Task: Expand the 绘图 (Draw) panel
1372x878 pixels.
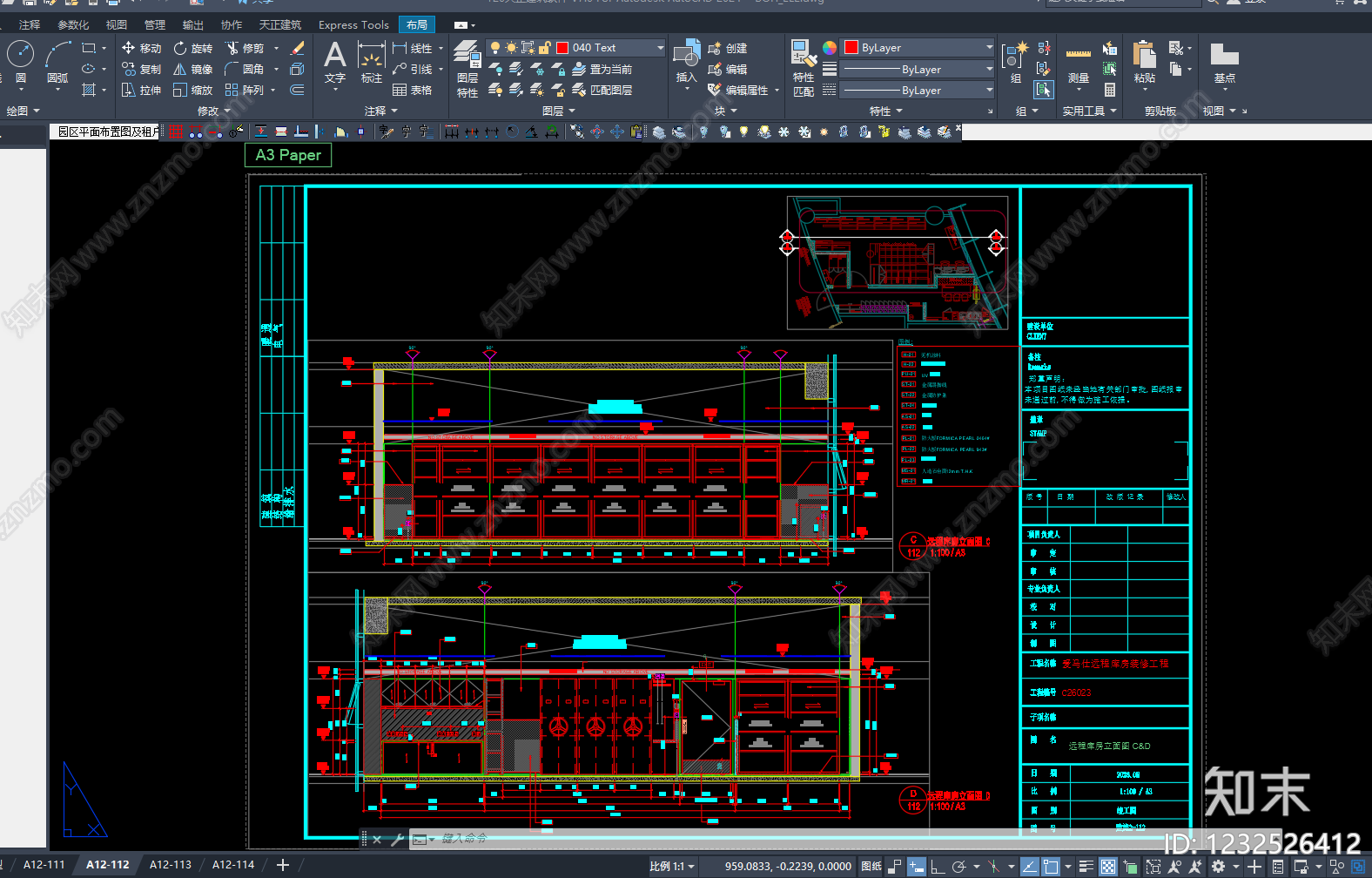Action: [x=23, y=111]
